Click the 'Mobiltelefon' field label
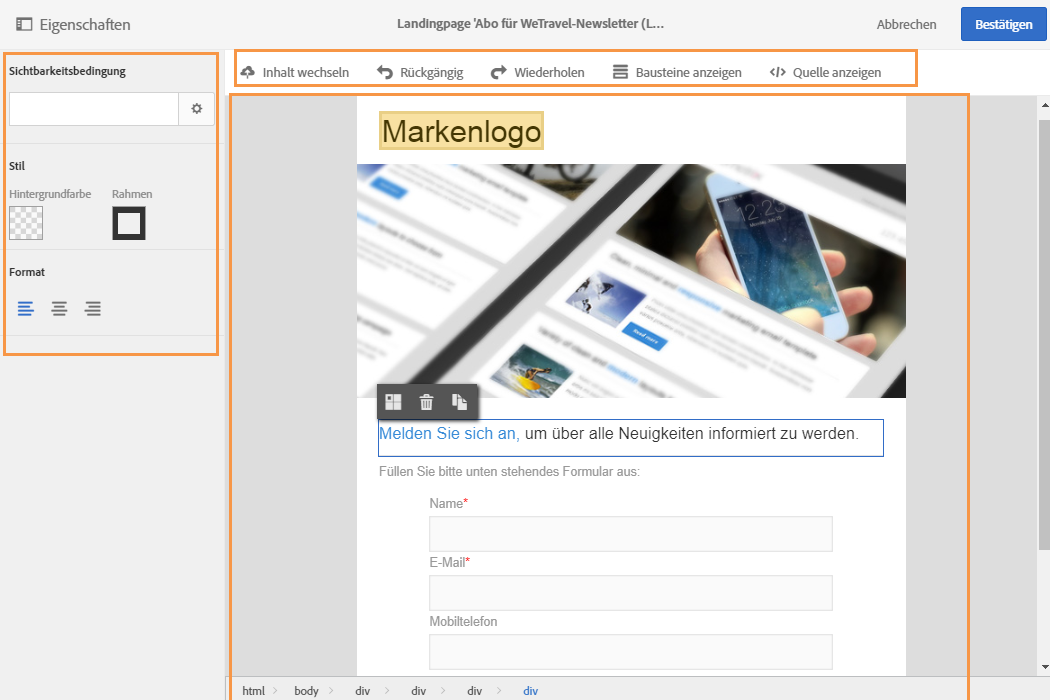This screenshot has height=700, width=1050. (463, 622)
